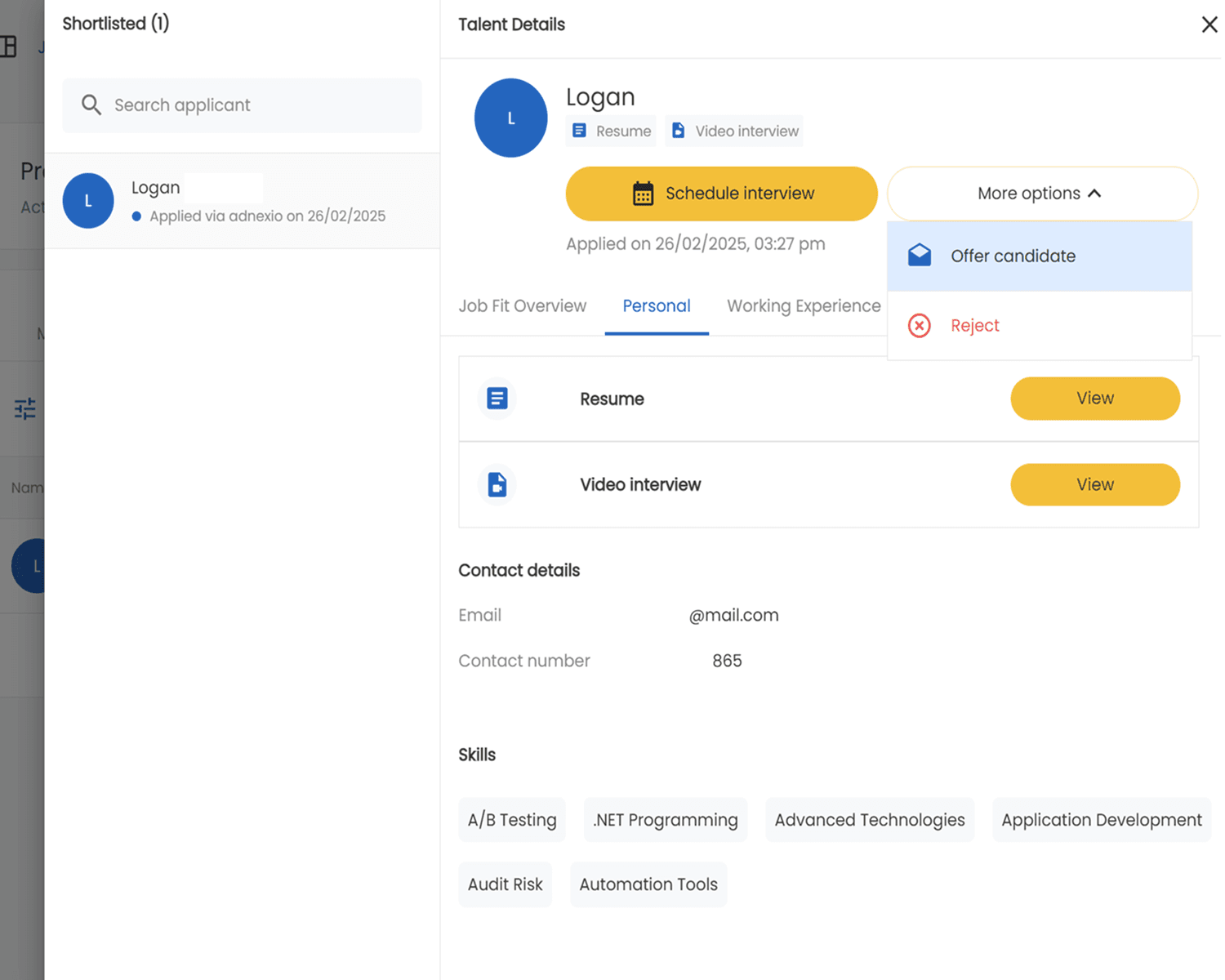Click the filter sliders icon

click(25, 408)
